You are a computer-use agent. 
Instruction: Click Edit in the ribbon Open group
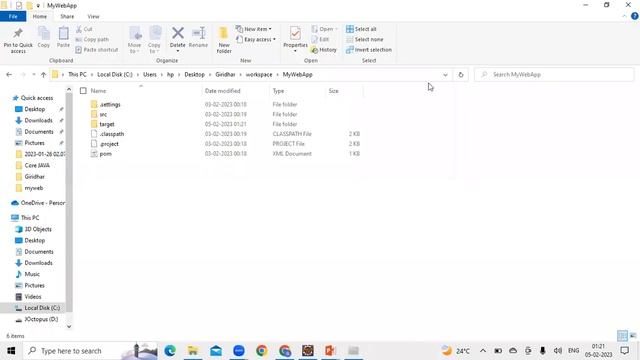coord(320,40)
